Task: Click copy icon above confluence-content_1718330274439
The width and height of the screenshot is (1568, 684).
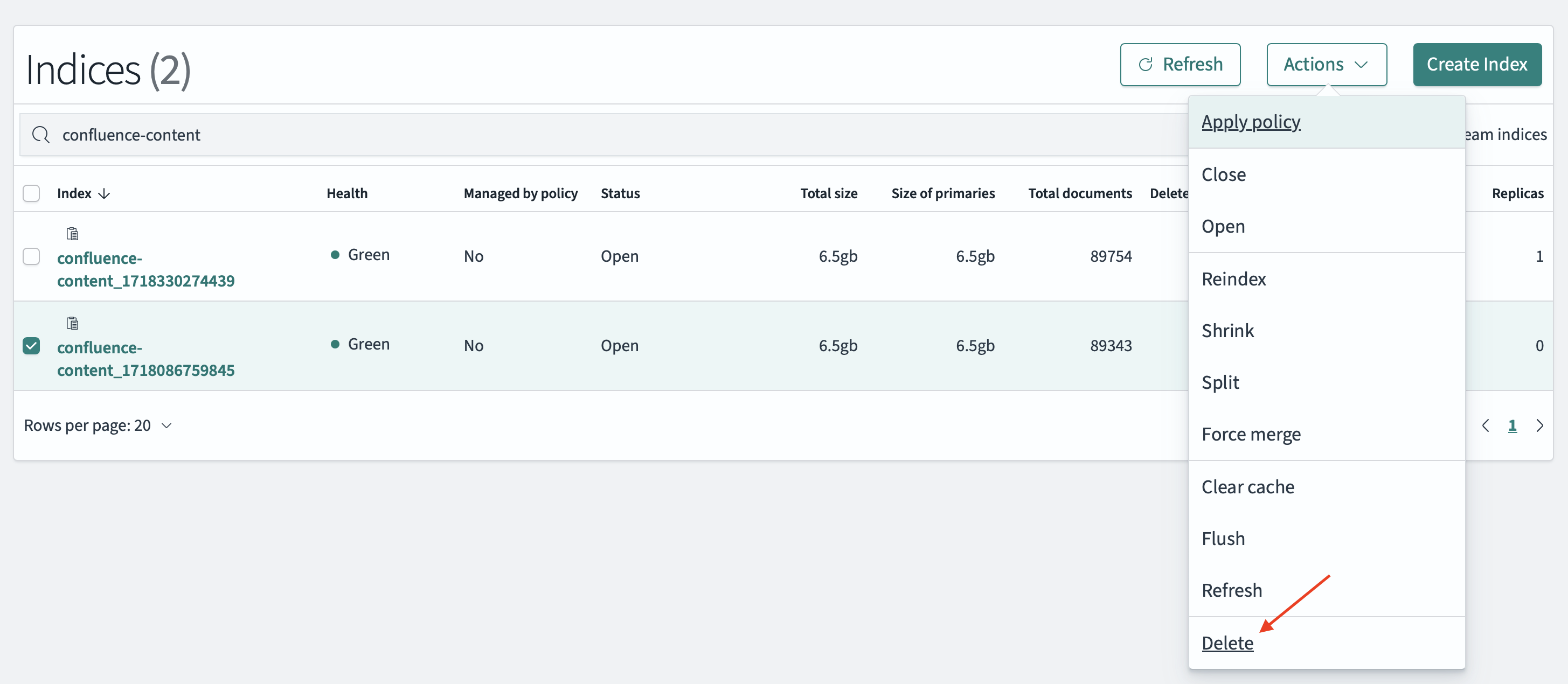Action: tap(72, 234)
